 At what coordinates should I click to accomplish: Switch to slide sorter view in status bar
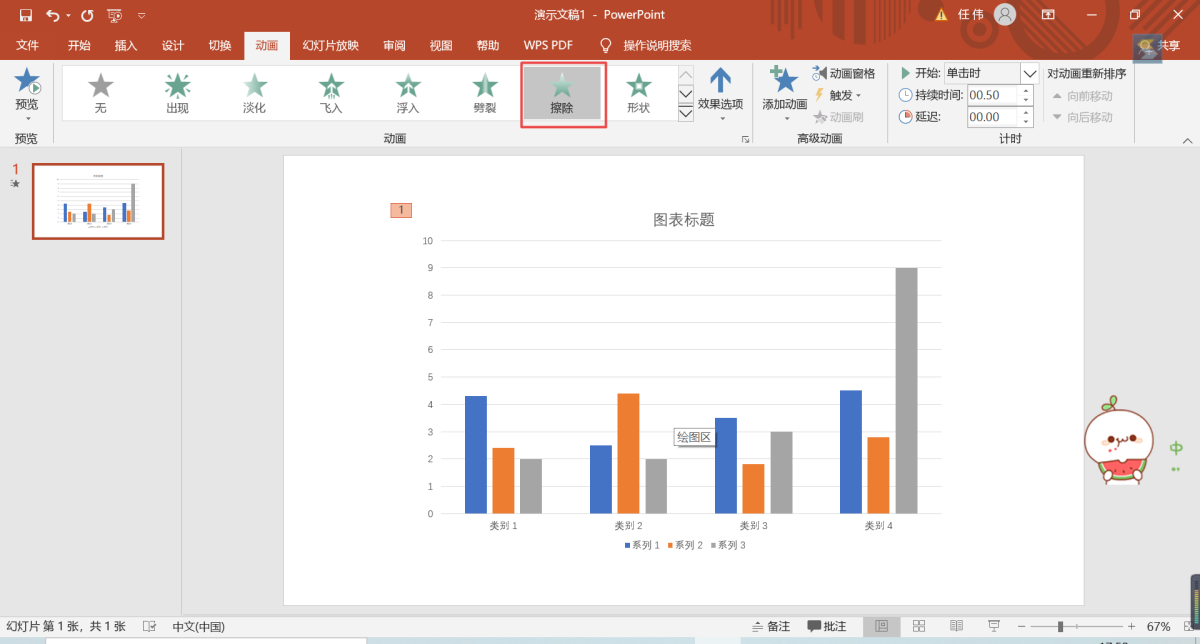(919, 626)
